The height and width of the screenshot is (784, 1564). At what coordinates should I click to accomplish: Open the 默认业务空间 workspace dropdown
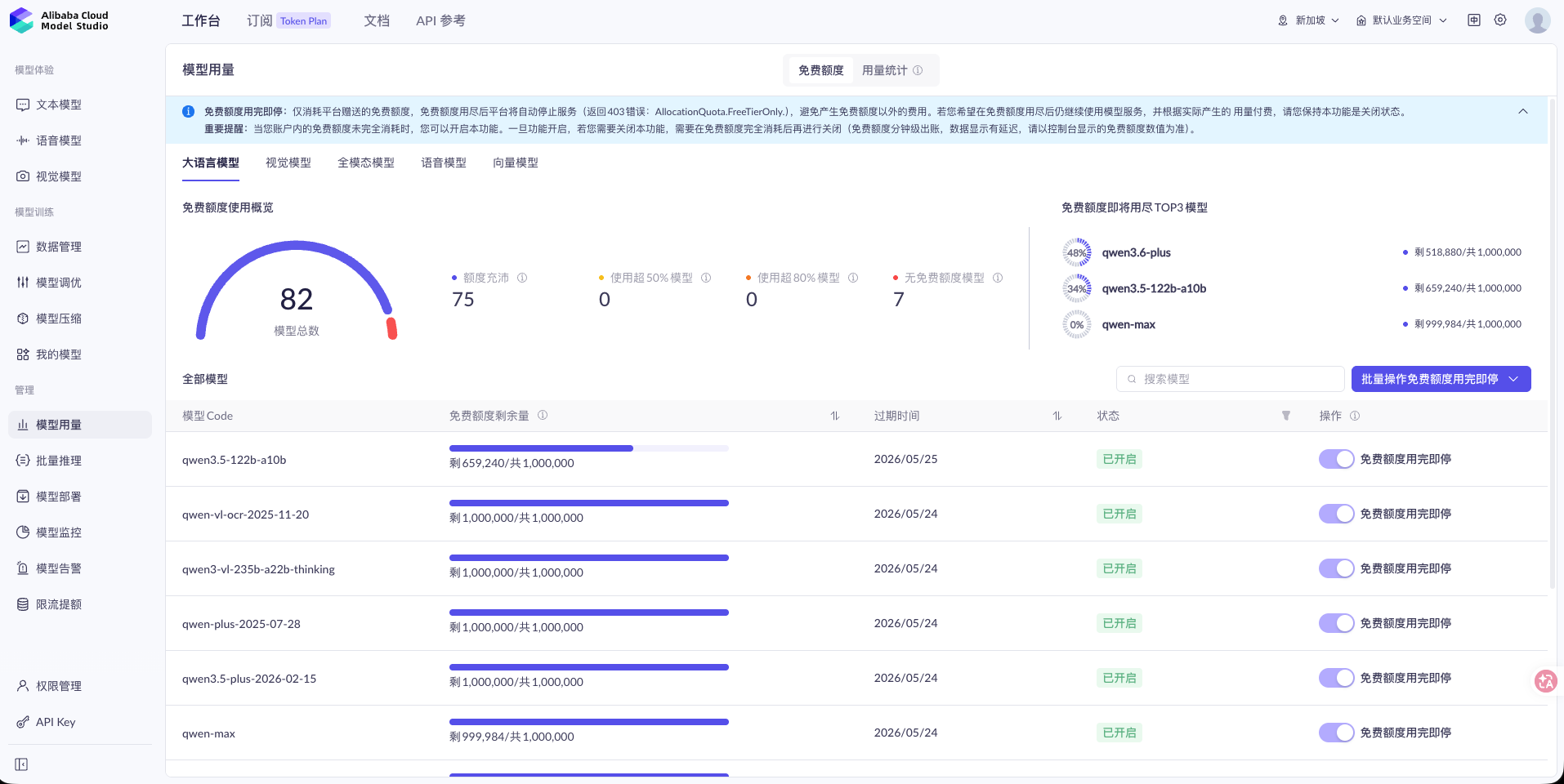pos(1401,20)
